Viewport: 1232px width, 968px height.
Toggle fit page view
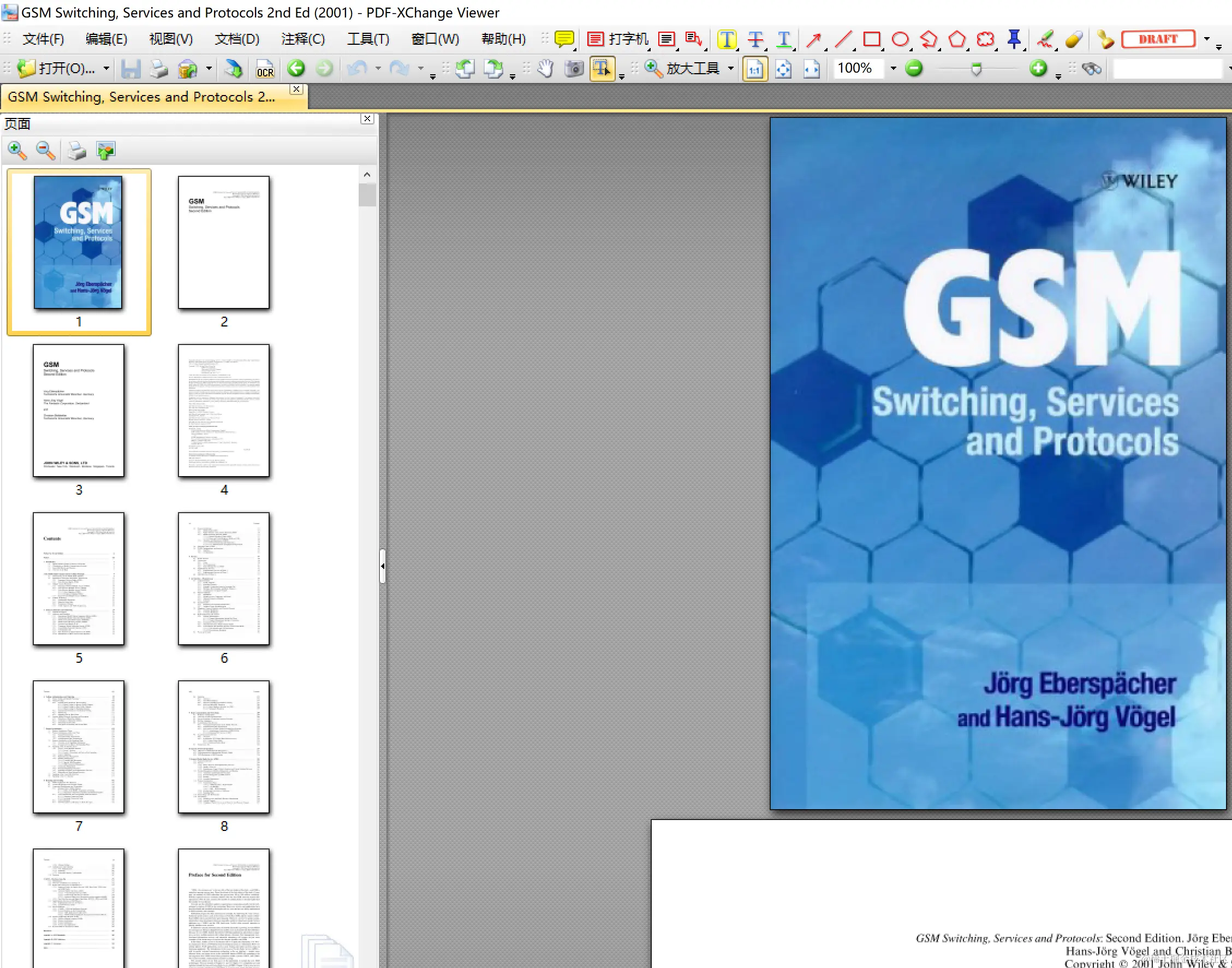(x=783, y=69)
